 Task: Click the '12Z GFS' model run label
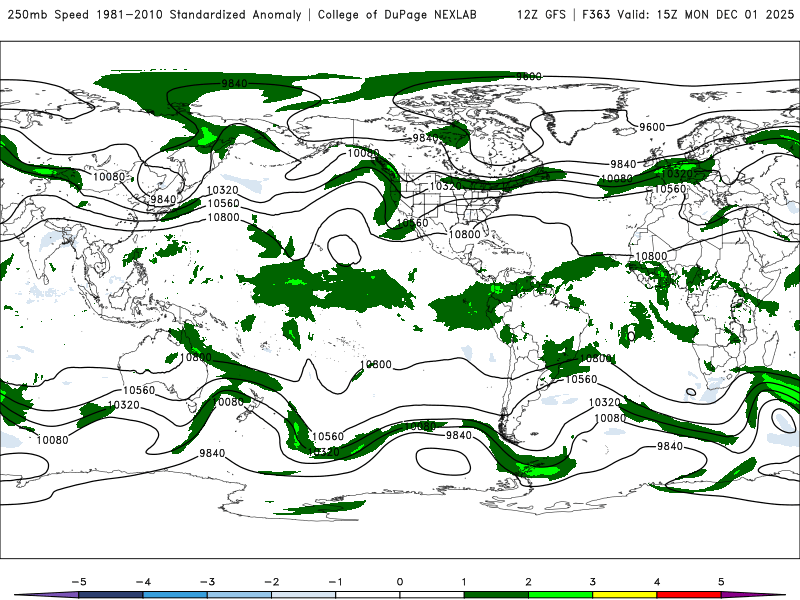point(541,15)
